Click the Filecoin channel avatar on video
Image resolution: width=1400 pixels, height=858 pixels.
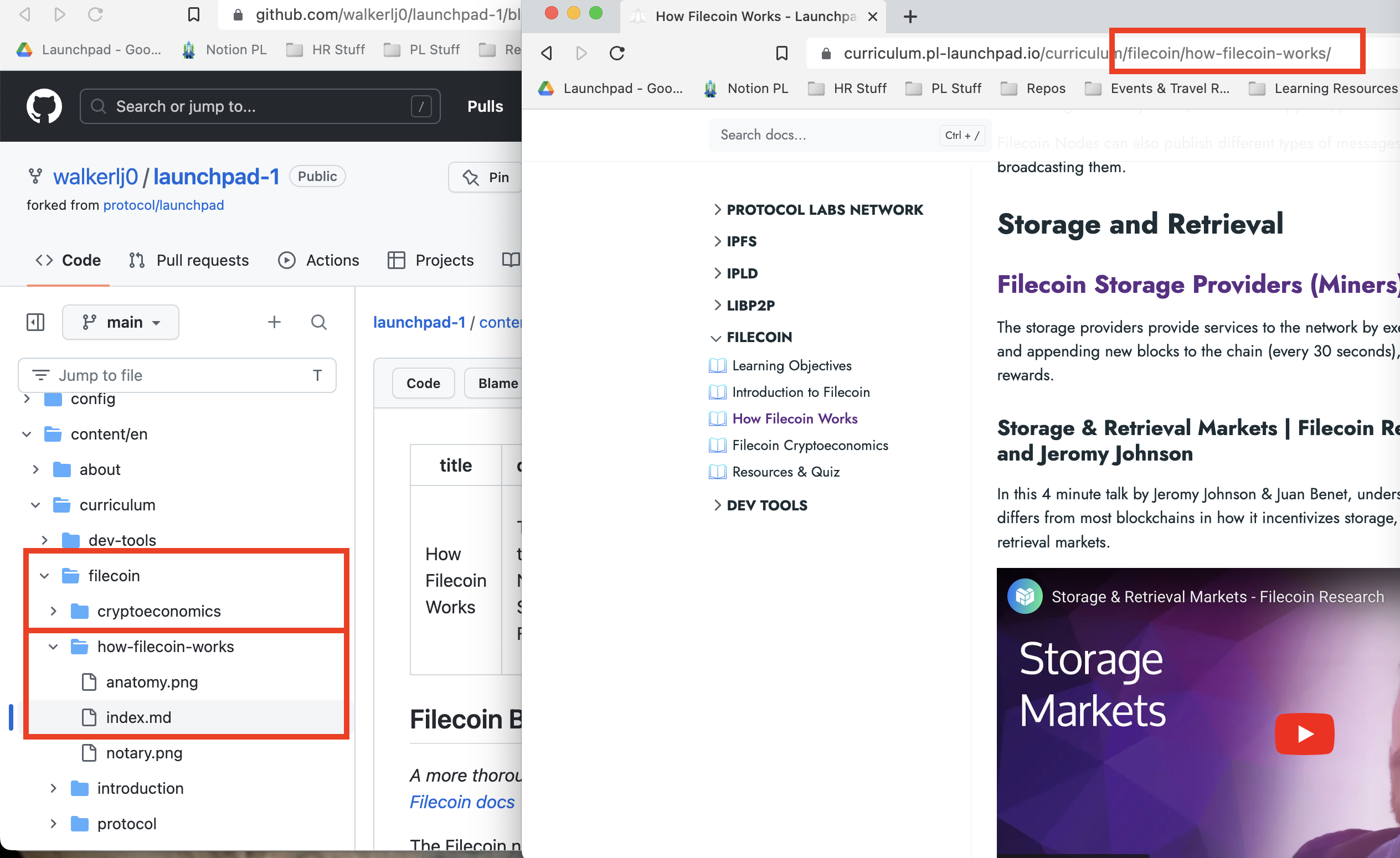(x=1025, y=596)
